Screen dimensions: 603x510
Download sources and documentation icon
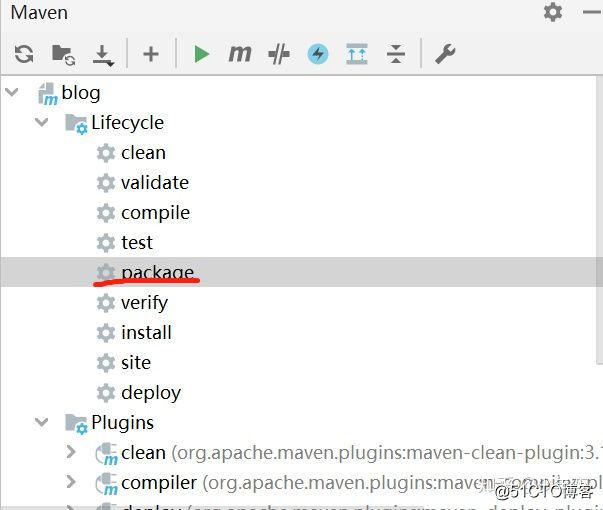coord(103,55)
